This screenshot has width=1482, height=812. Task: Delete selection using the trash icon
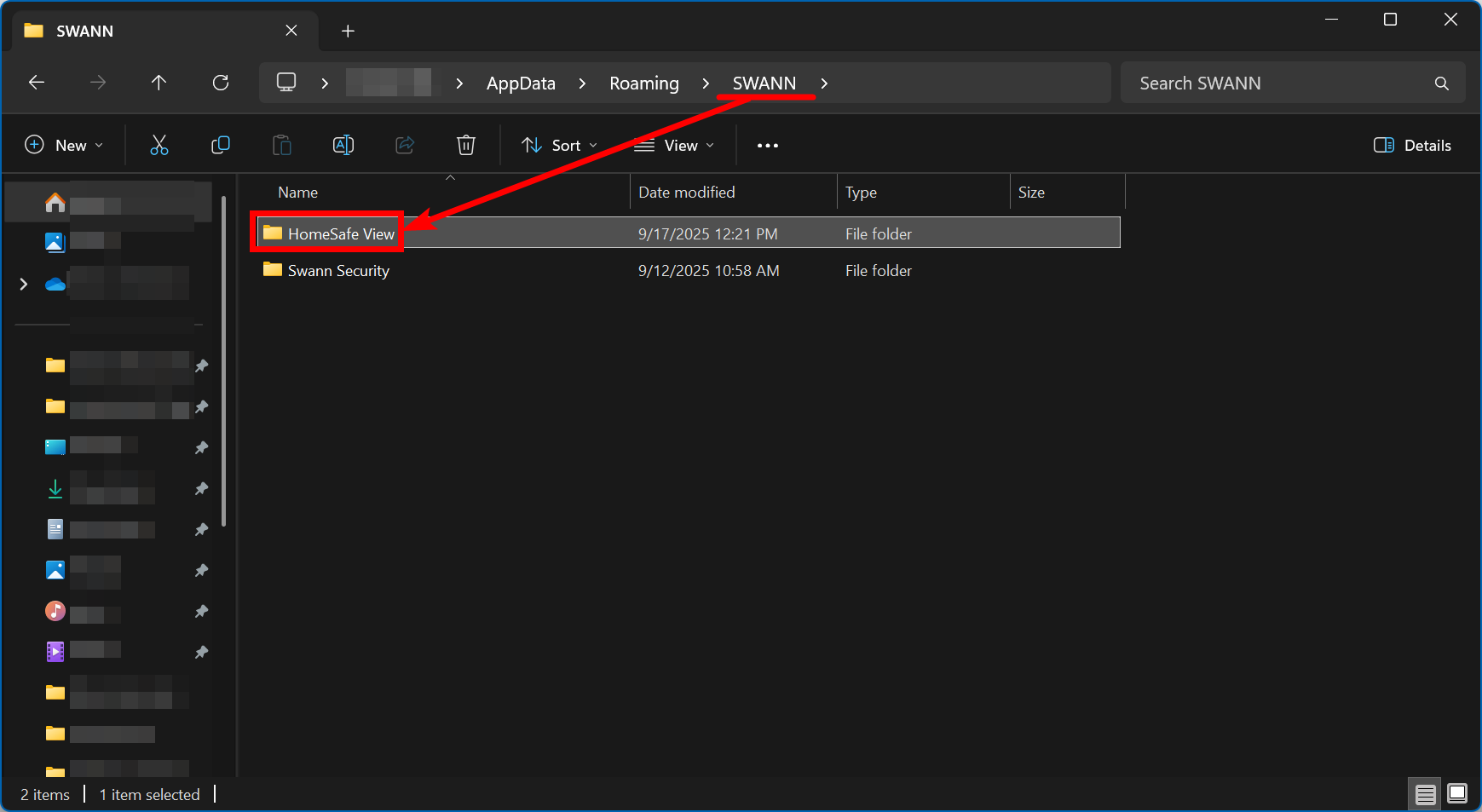(x=465, y=145)
